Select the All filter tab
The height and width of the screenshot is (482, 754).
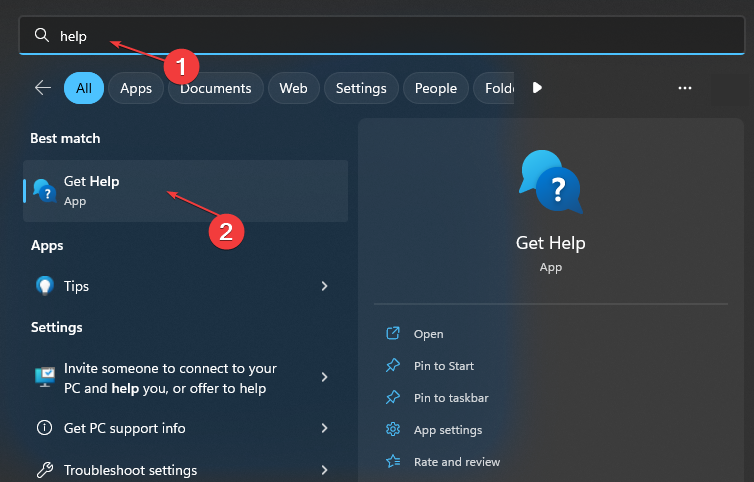tap(84, 88)
